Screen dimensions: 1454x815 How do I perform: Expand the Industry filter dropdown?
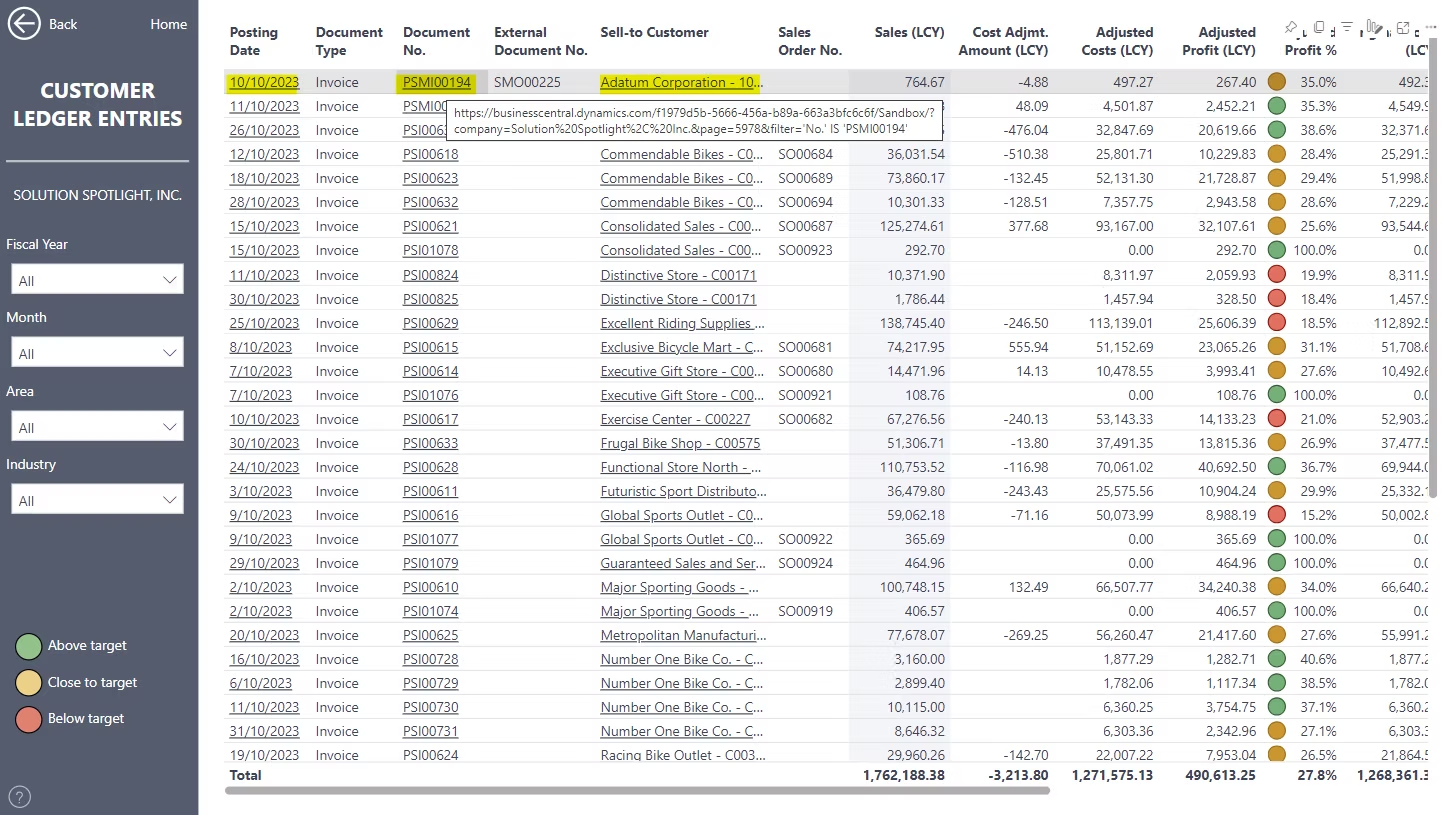[97, 500]
